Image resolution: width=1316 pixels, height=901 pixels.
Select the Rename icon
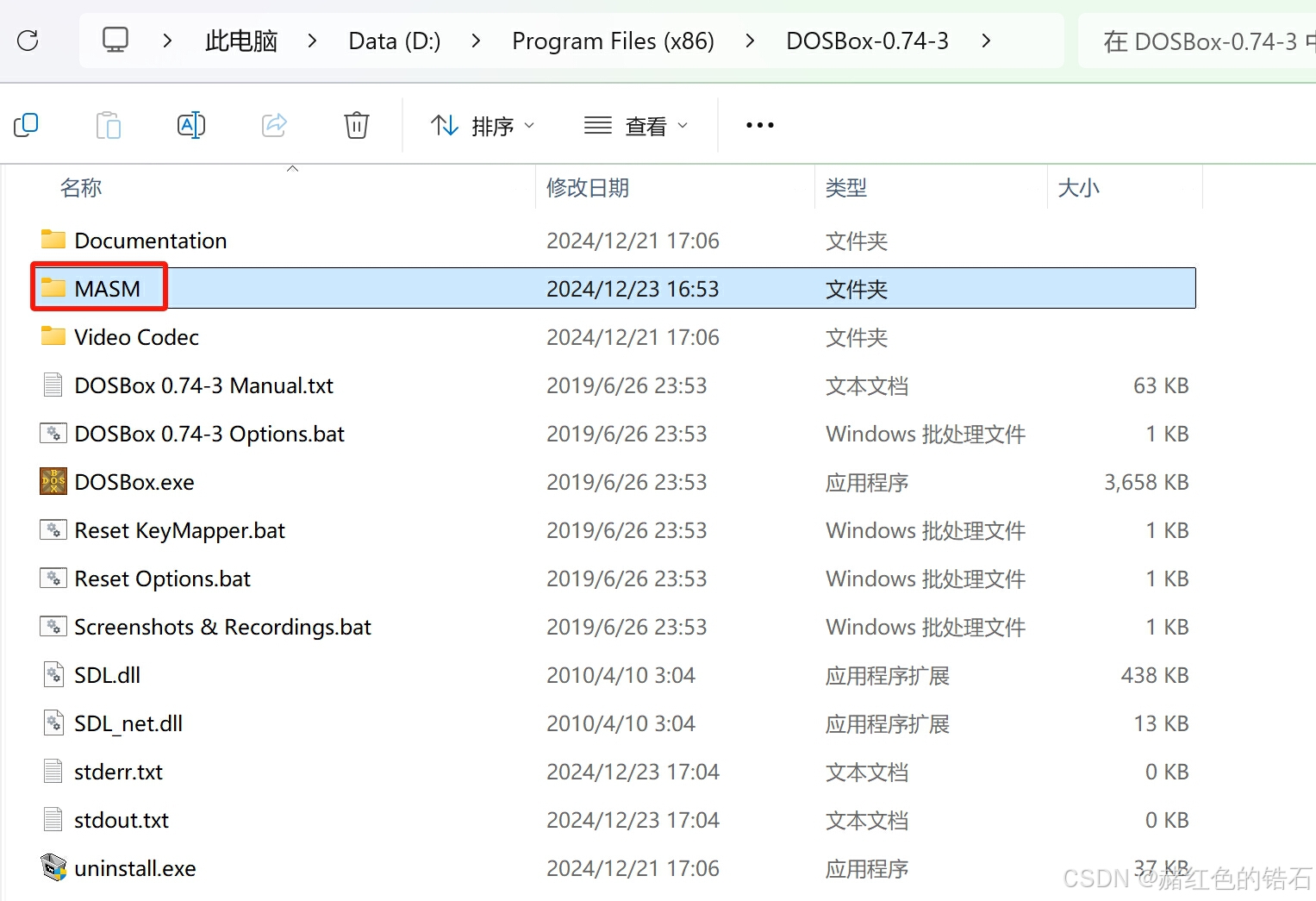coord(191,124)
